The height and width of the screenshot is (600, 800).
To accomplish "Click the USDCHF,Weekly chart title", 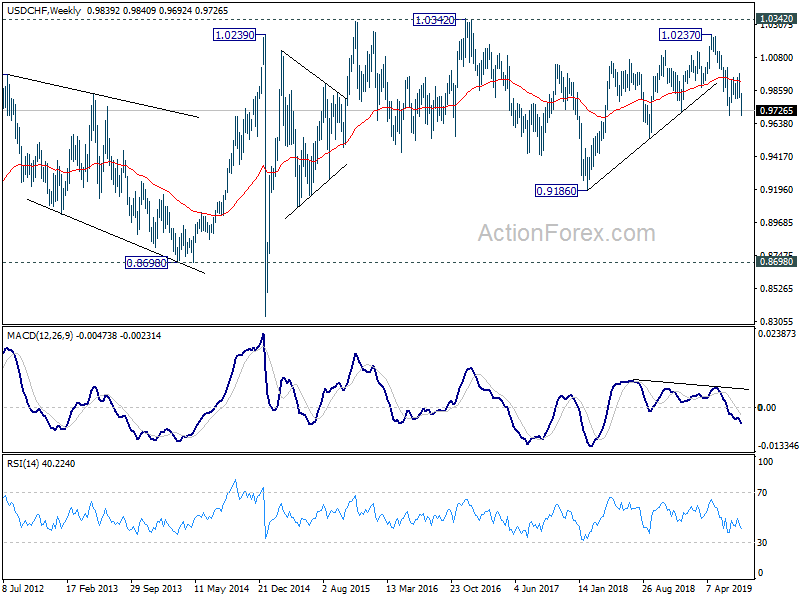I will click(44, 10).
